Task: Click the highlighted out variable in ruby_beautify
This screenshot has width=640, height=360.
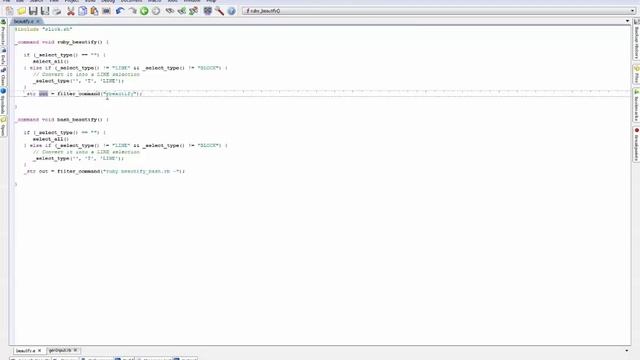Action: pos(43,94)
